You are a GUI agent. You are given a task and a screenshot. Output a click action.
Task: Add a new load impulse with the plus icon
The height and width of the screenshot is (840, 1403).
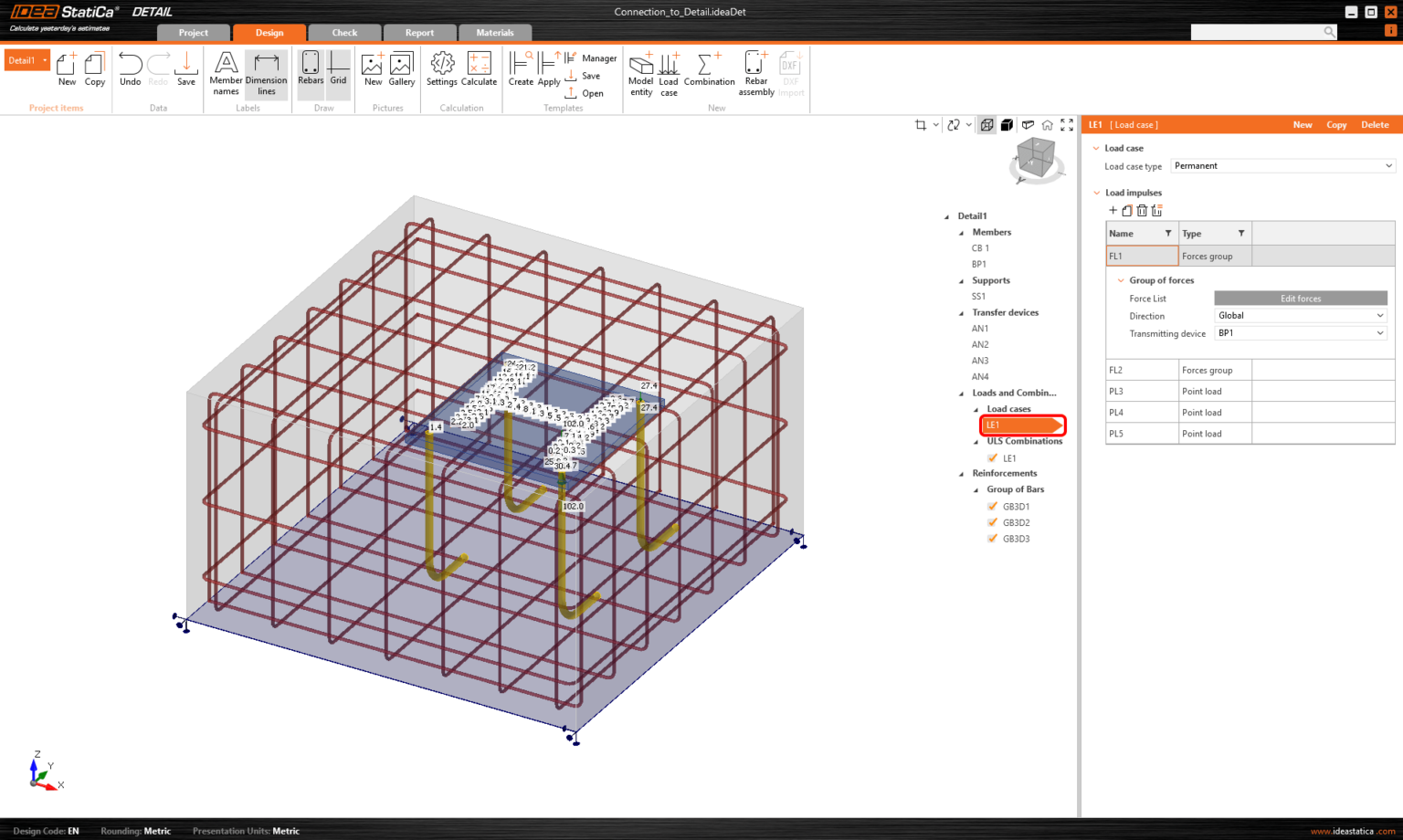point(1113,210)
